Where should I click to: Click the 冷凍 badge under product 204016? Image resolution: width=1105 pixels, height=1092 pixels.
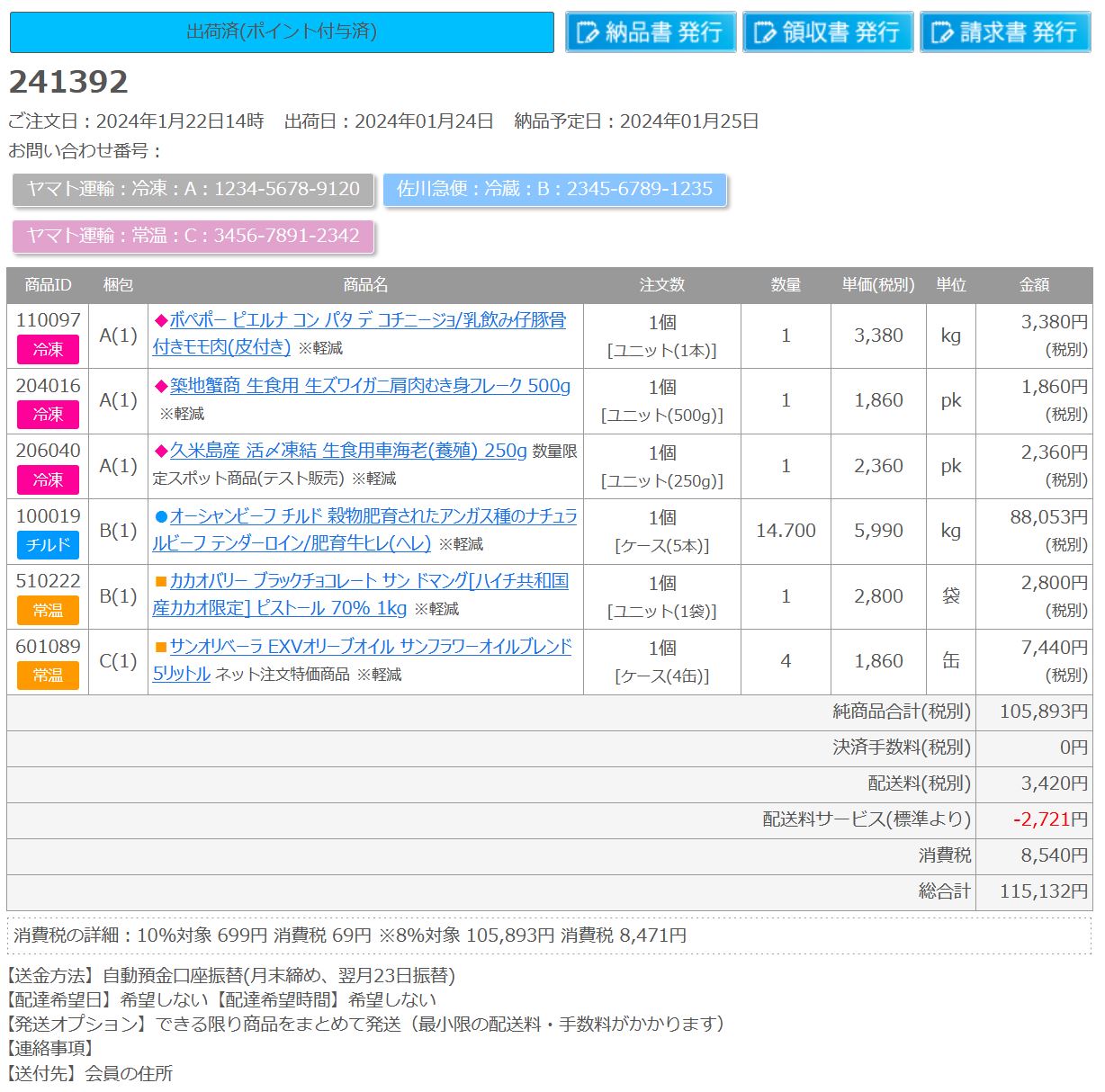48,415
